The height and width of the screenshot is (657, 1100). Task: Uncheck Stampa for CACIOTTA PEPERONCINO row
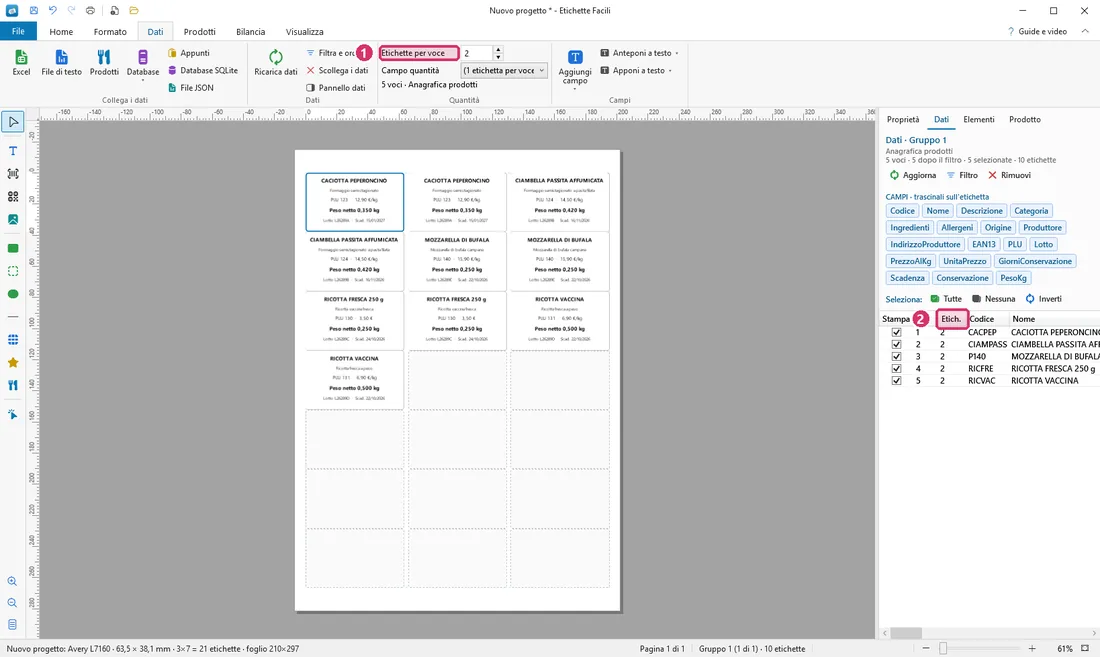coord(896,332)
